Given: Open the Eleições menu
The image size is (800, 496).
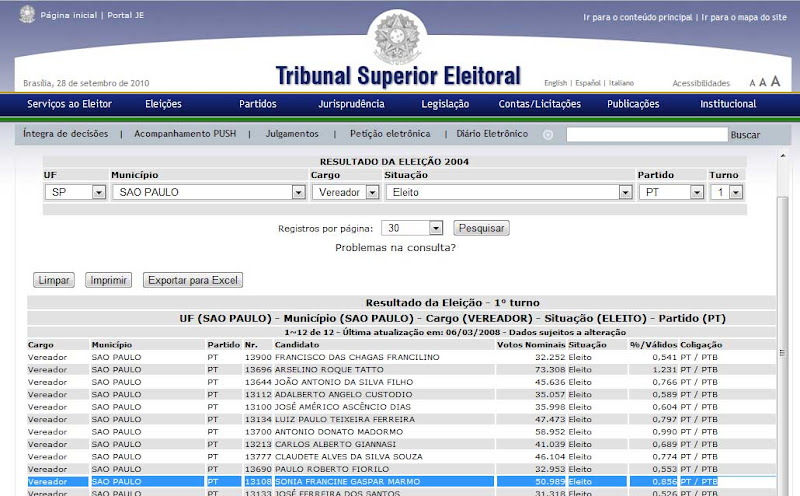Looking at the screenshot, I should [x=163, y=104].
